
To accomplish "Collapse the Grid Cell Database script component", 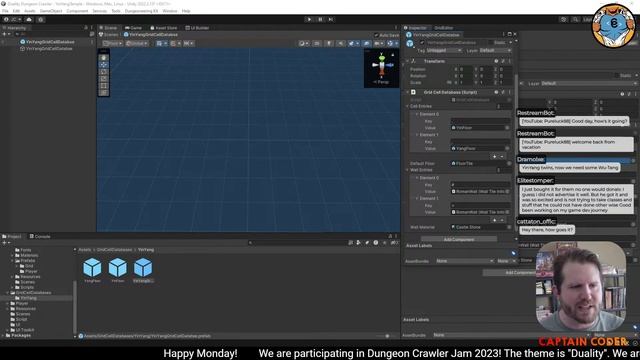I will [407, 92].
